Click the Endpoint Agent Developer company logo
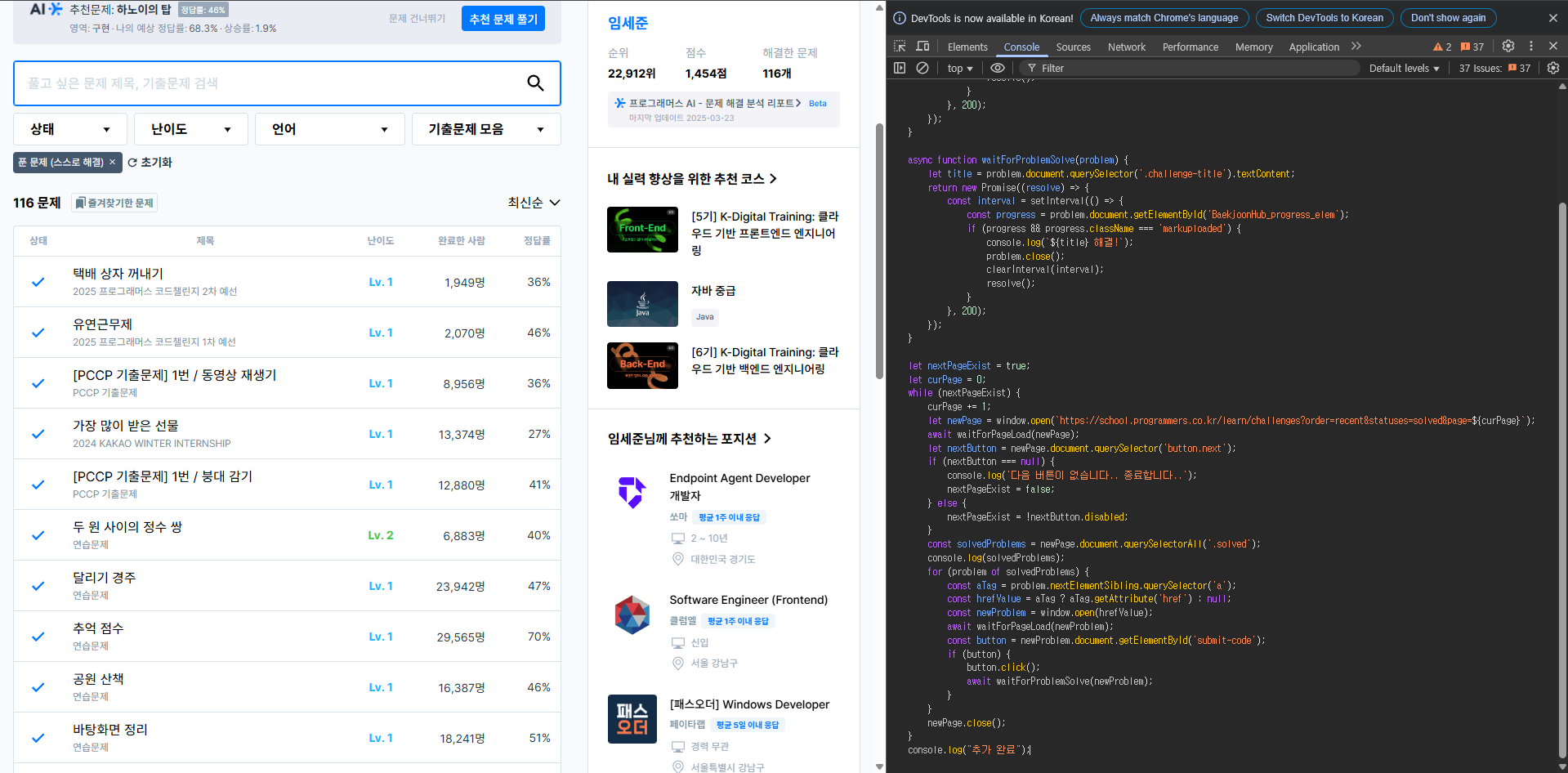This screenshot has height=773, width=1568. coord(632,492)
